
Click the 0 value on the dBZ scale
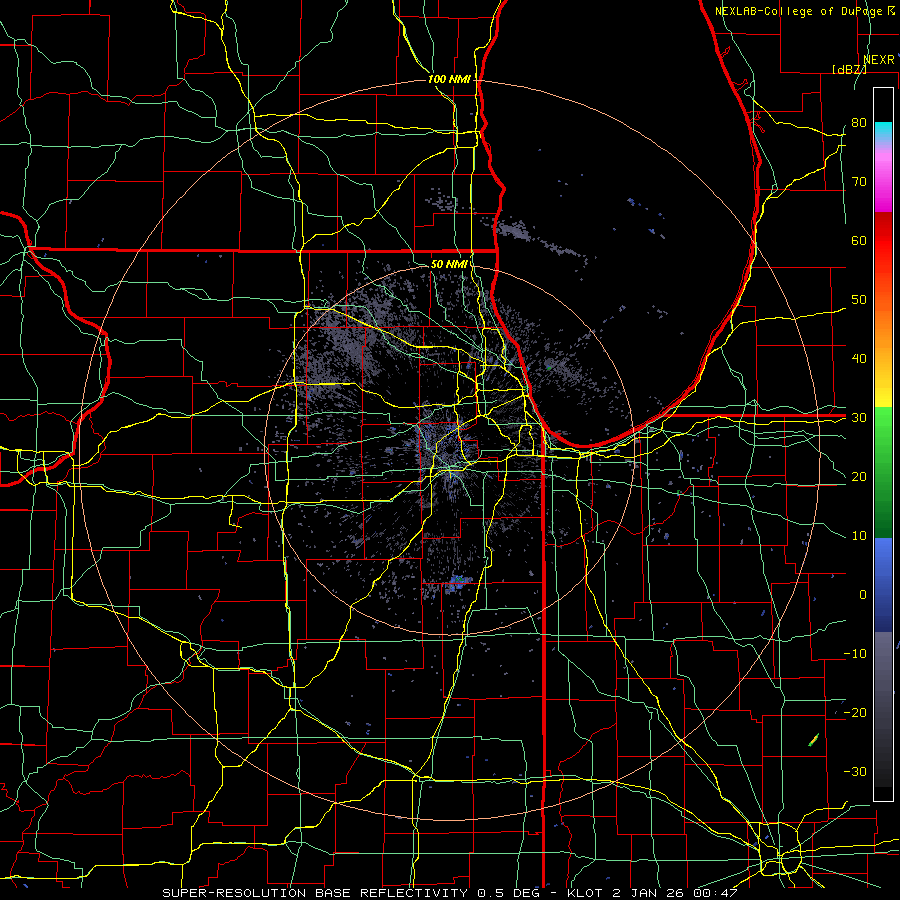pos(863,595)
